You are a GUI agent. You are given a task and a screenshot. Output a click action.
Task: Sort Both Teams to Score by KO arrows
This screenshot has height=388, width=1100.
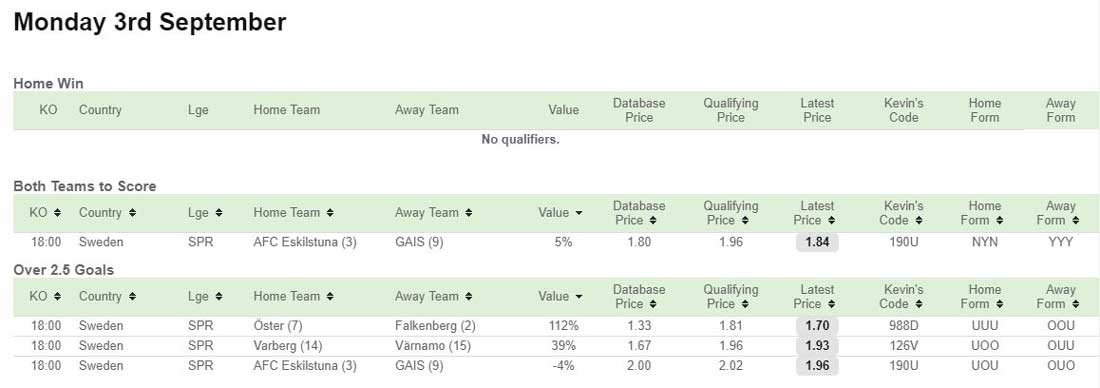click(57, 213)
